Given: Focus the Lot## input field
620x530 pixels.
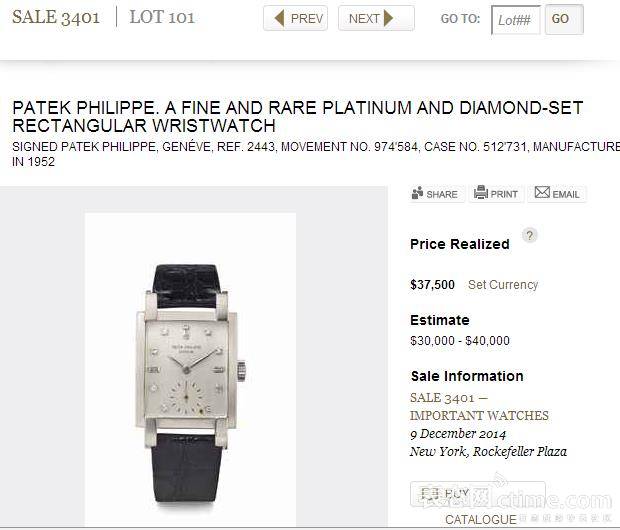Looking at the screenshot, I should pos(515,19).
